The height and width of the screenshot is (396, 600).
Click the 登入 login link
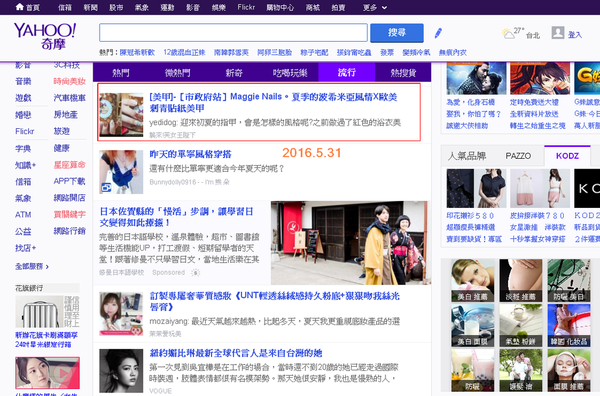[574, 35]
